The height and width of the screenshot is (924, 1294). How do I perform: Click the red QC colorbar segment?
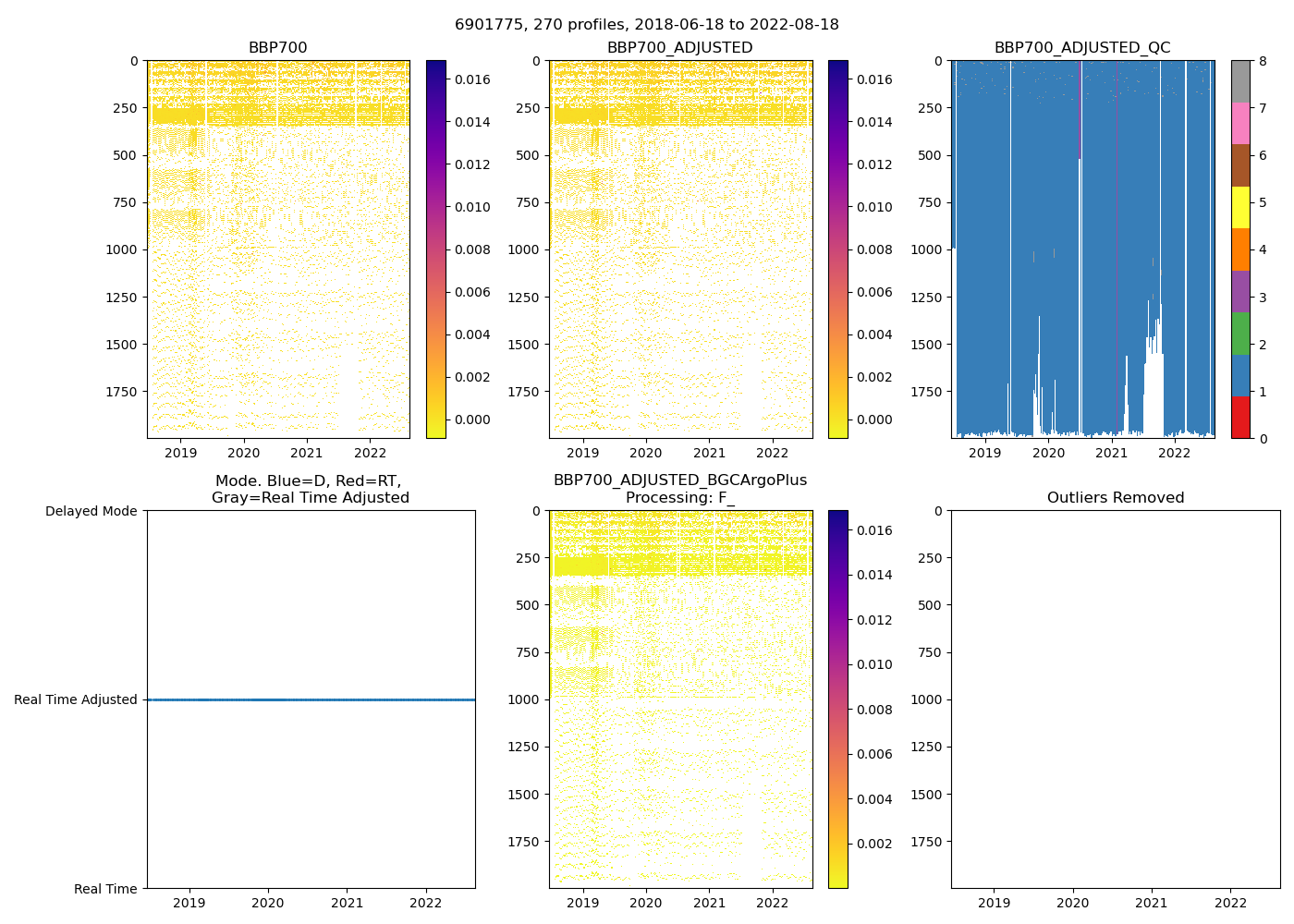1240,417
